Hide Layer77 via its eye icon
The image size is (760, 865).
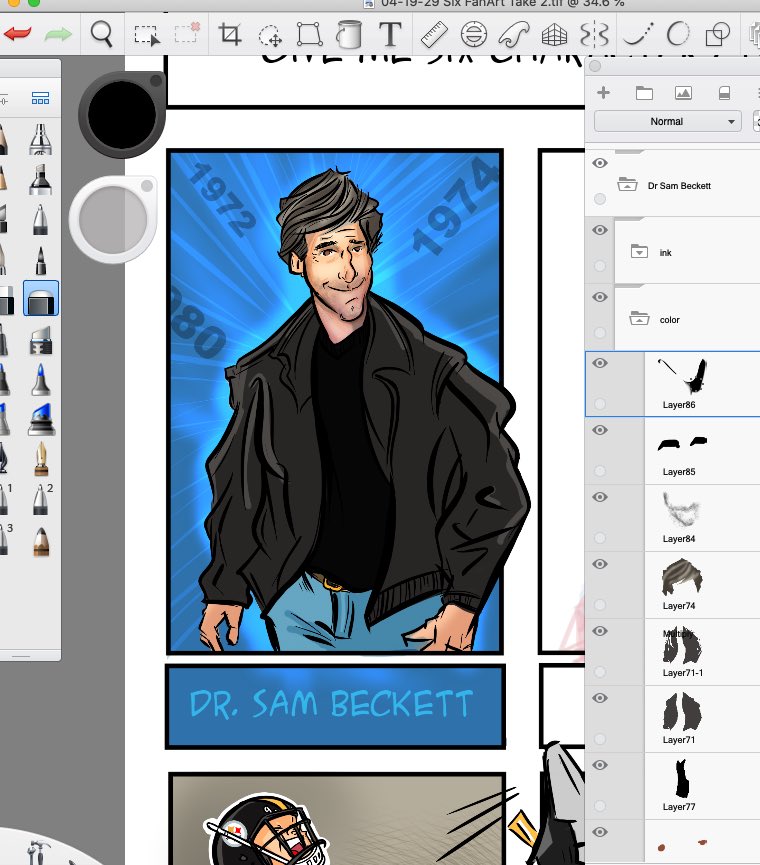[600, 765]
